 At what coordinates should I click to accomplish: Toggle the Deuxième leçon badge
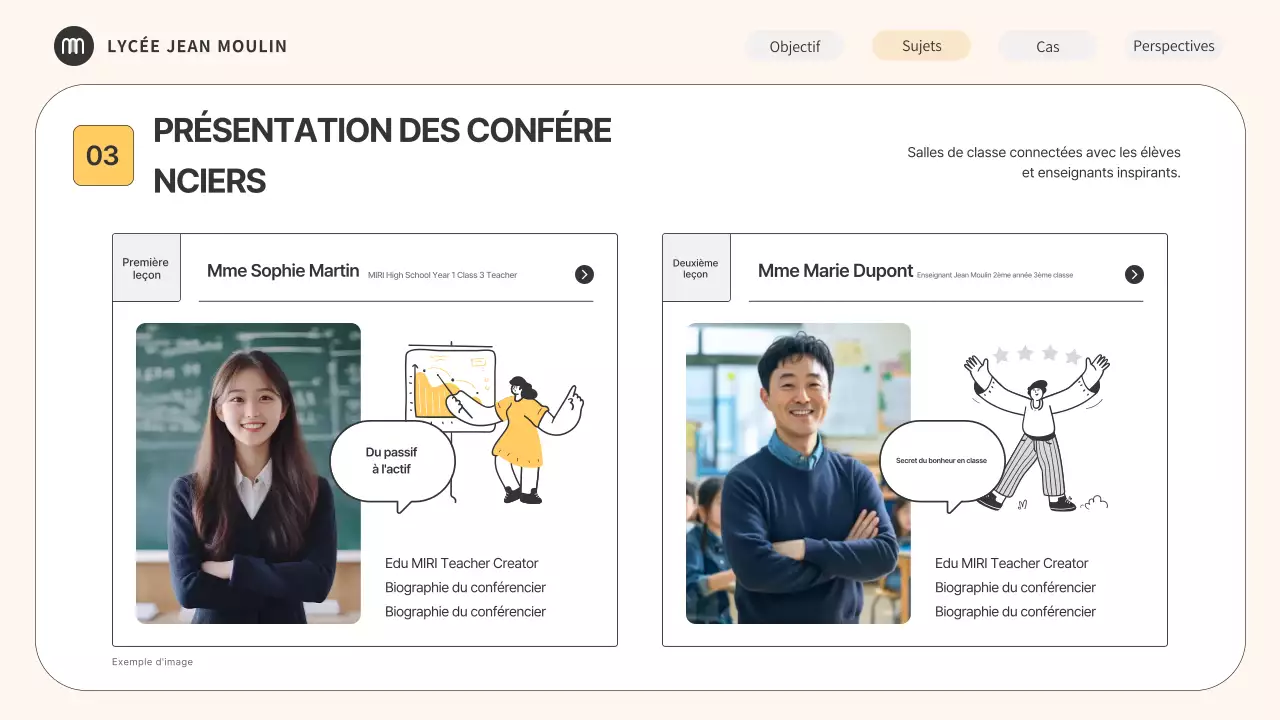click(696, 267)
